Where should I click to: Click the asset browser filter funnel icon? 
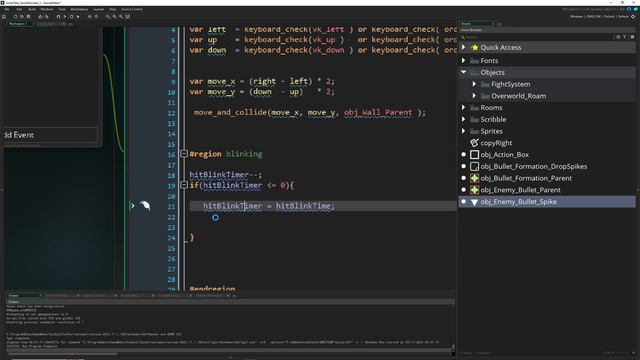[624, 37]
